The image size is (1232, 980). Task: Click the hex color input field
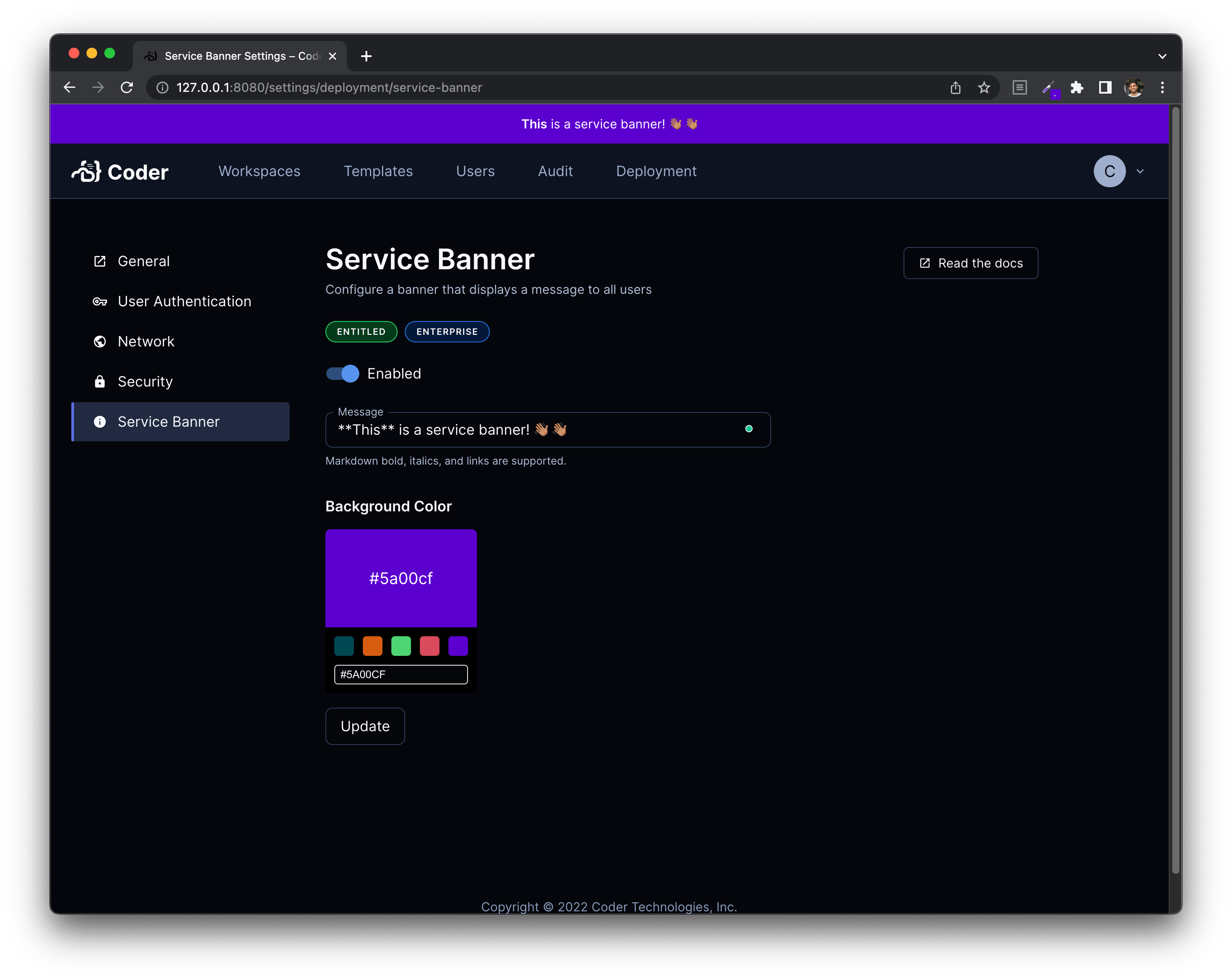click(401, 674)
